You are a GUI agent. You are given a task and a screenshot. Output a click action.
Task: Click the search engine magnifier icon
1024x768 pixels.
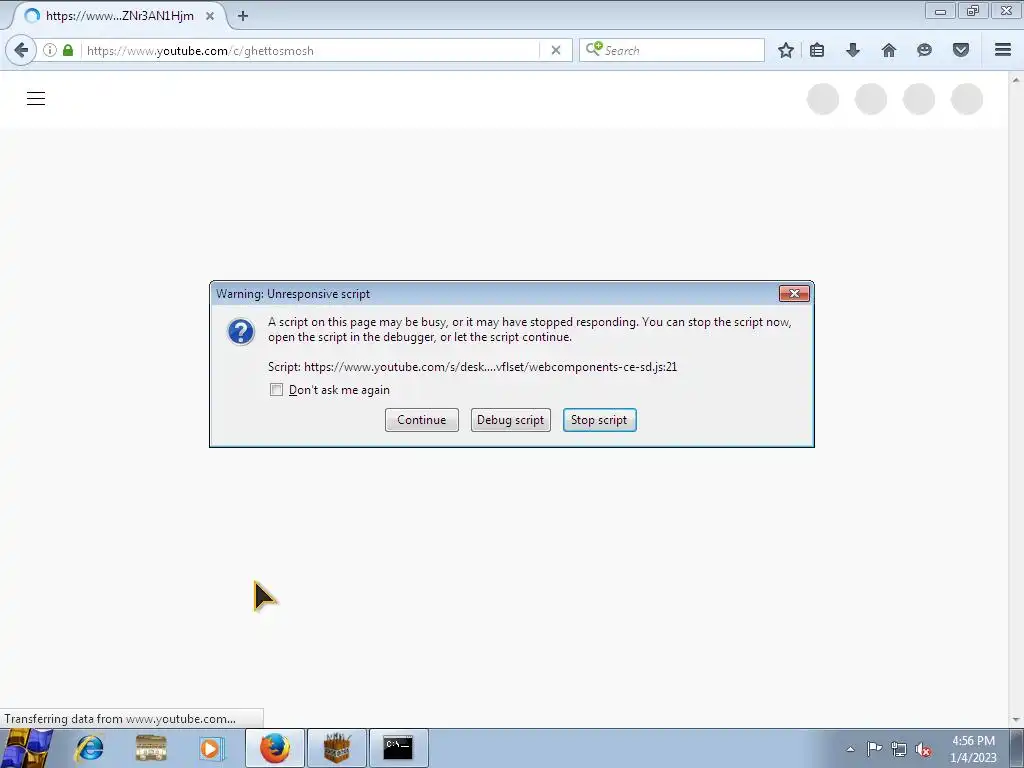pos(594,50)
